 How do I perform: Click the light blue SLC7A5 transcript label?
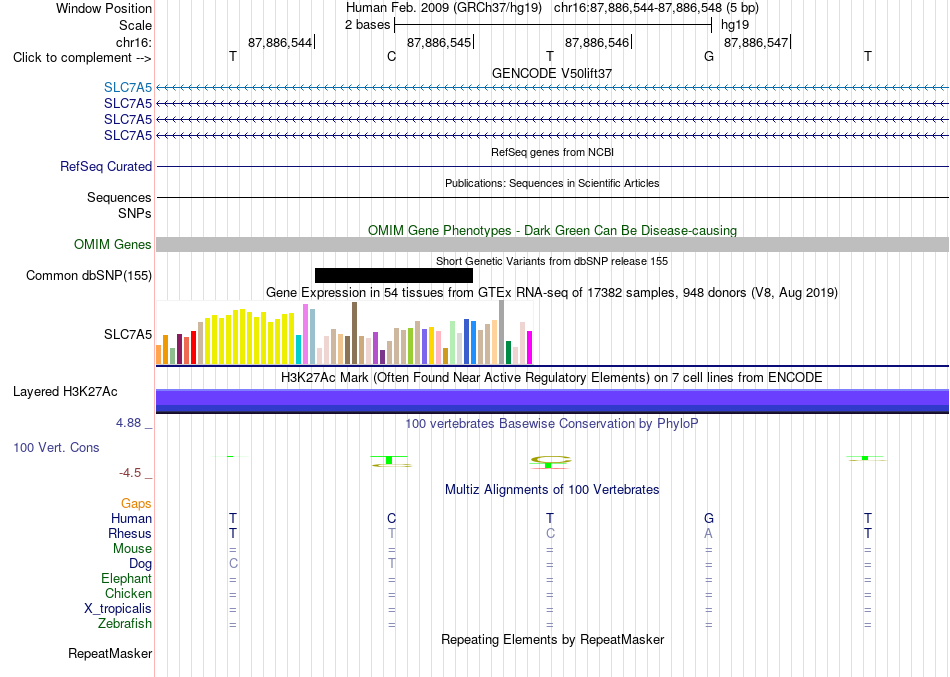click(x=128, y=87)
